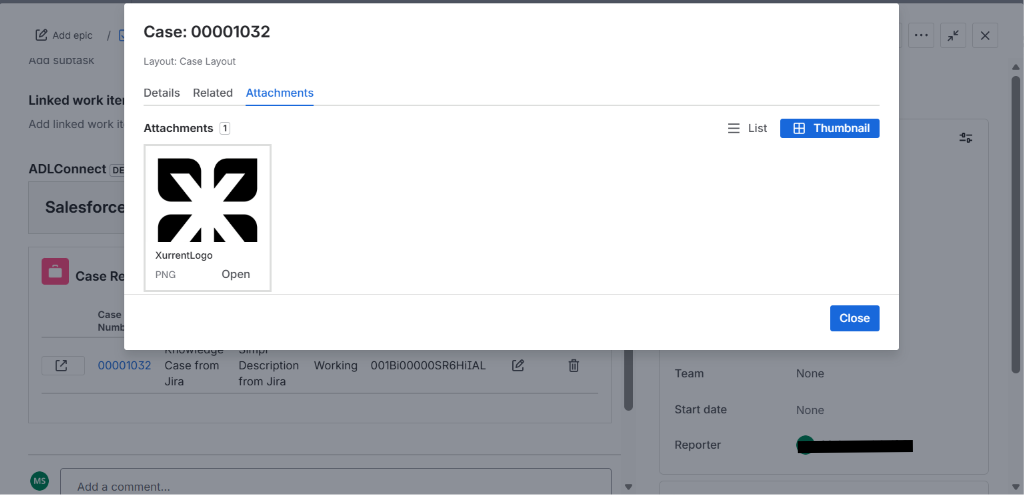Click Add epic in the breadcrumb

tap(64, 35)
